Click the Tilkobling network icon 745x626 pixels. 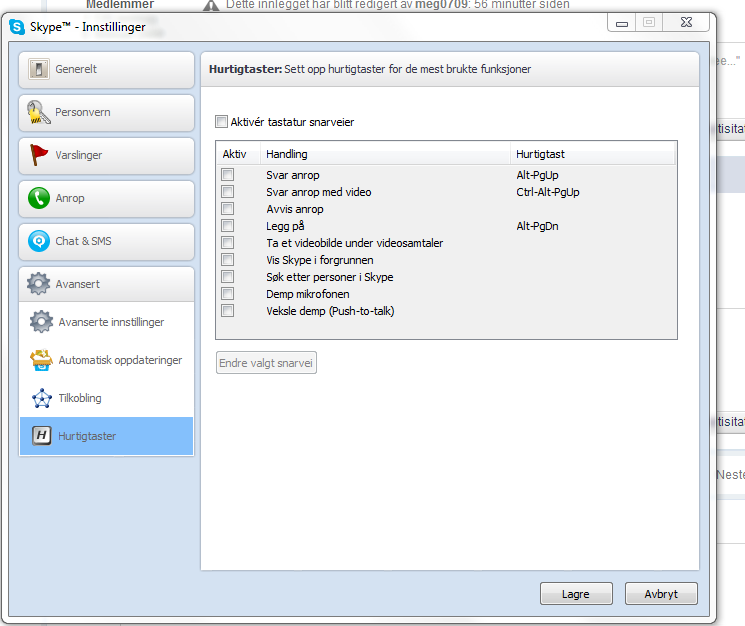[x=41, y=398]
